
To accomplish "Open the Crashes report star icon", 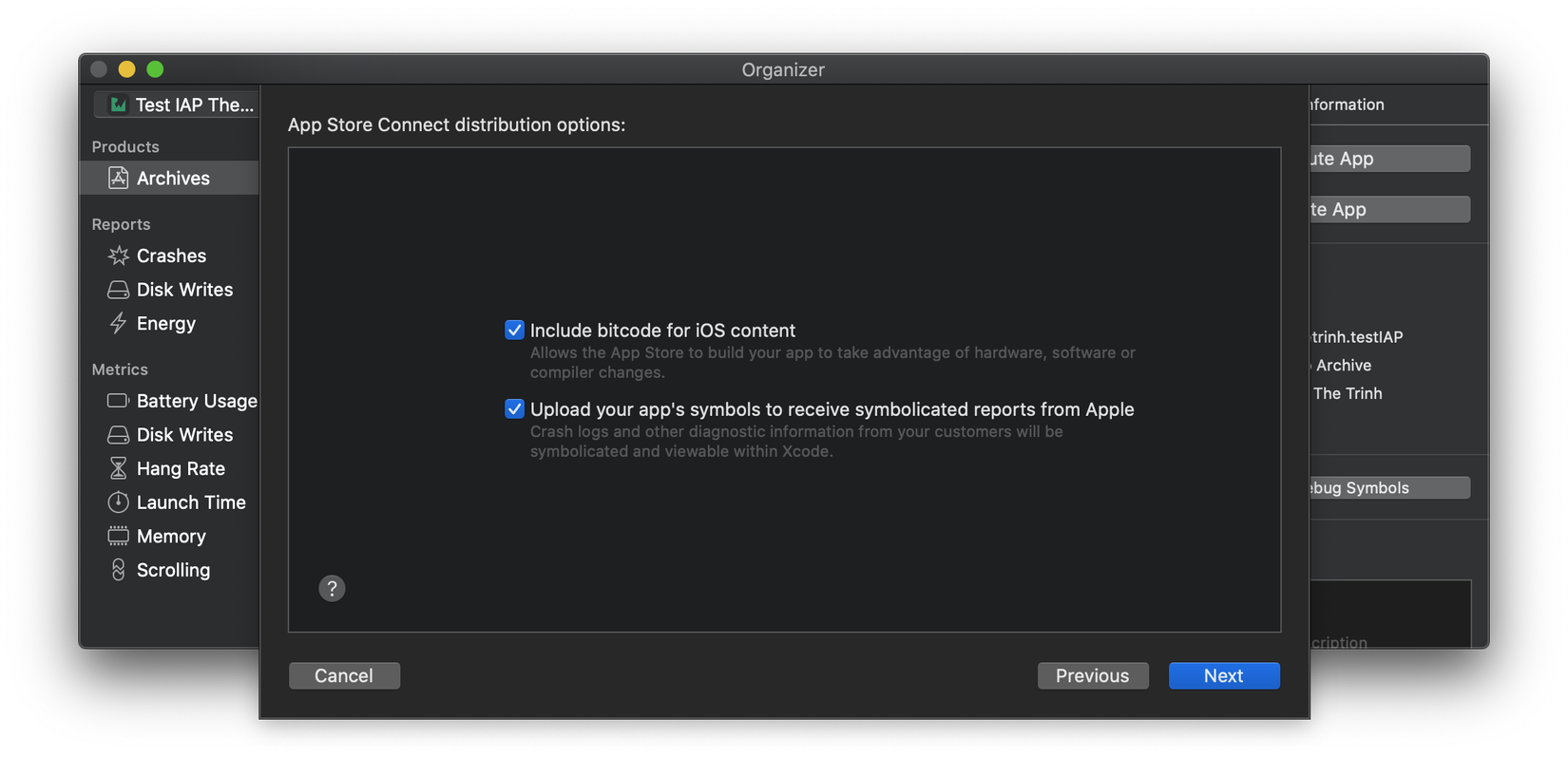I will (119, 255).
